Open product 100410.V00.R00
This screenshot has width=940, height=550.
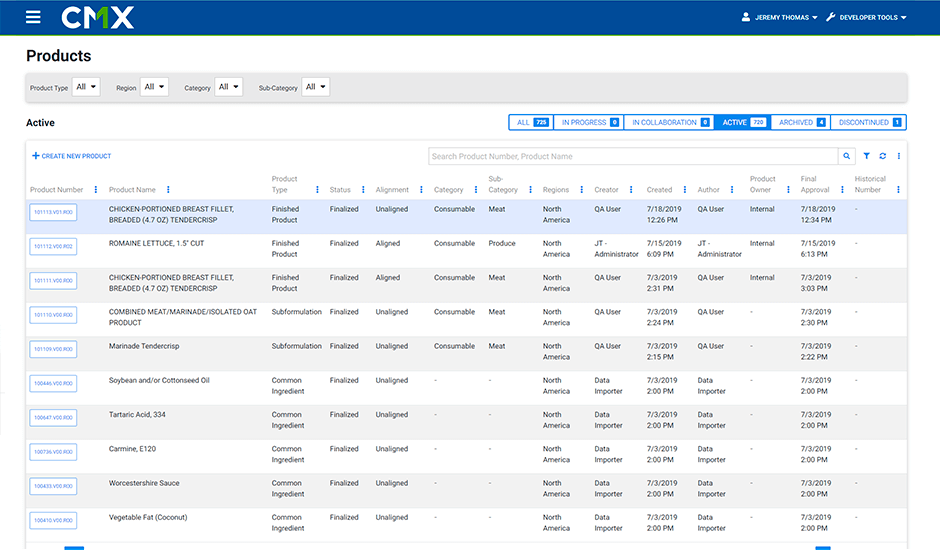click(x=53, y=520)
